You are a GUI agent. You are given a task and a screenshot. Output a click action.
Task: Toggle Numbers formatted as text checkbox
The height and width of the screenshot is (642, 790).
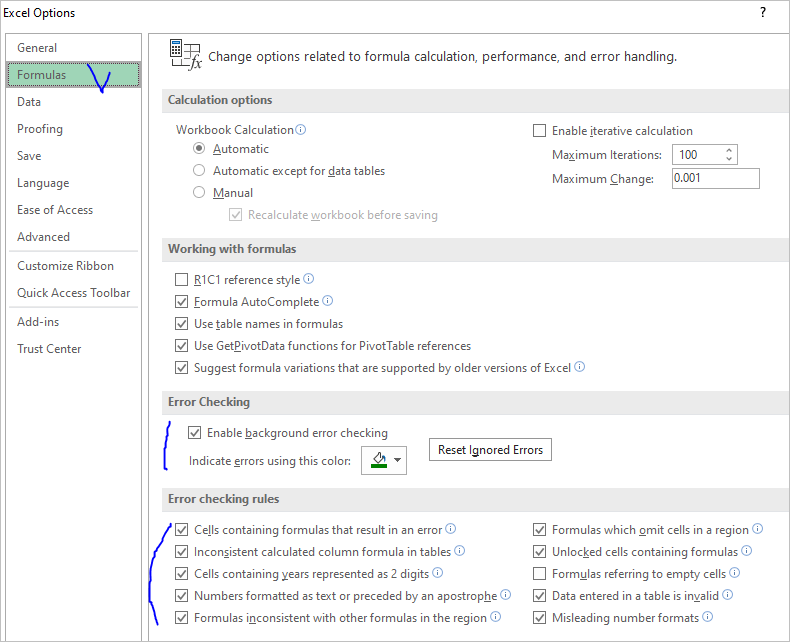(181, 596)
